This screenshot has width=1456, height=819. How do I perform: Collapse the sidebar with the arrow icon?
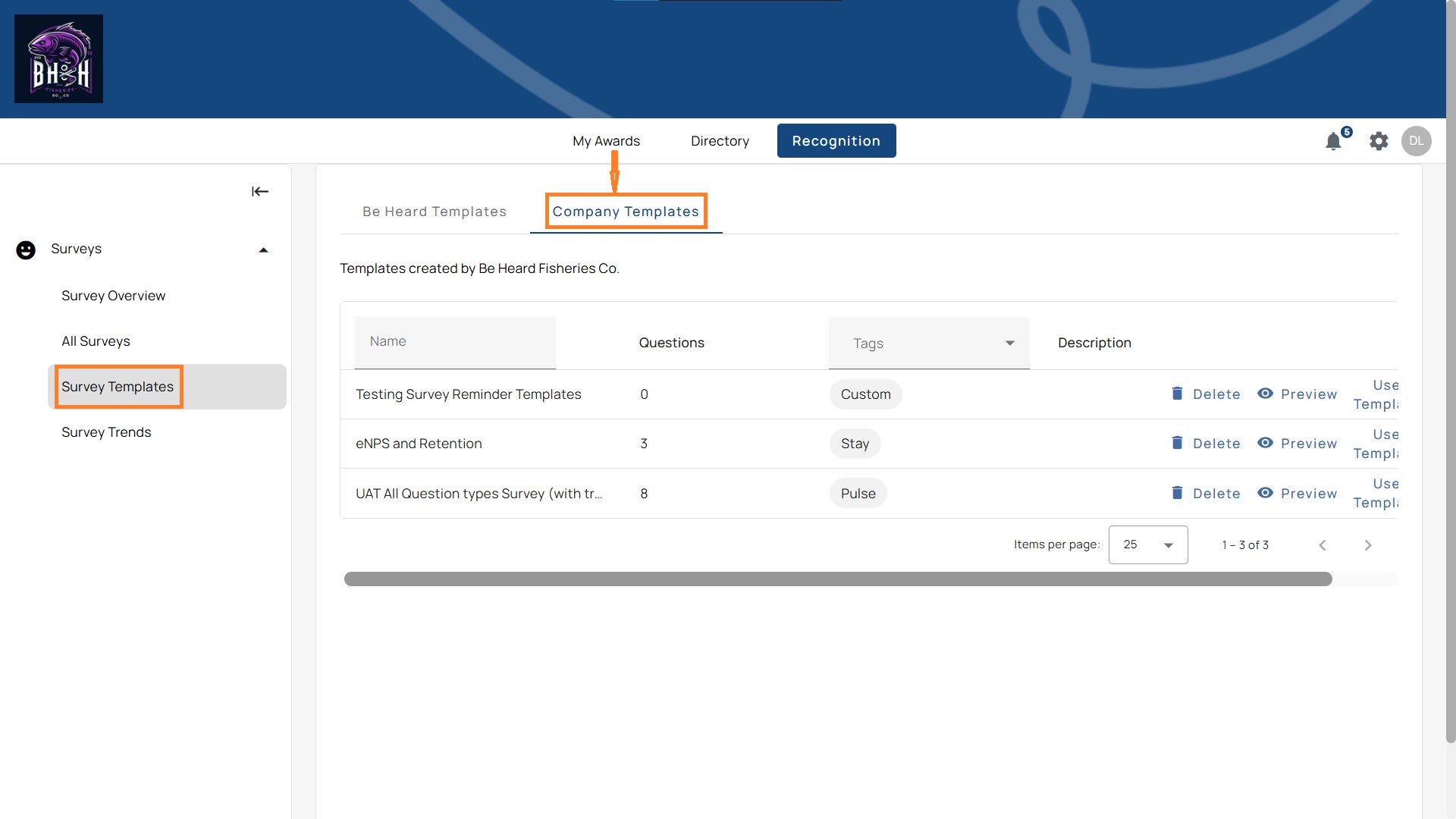[260, 192]
